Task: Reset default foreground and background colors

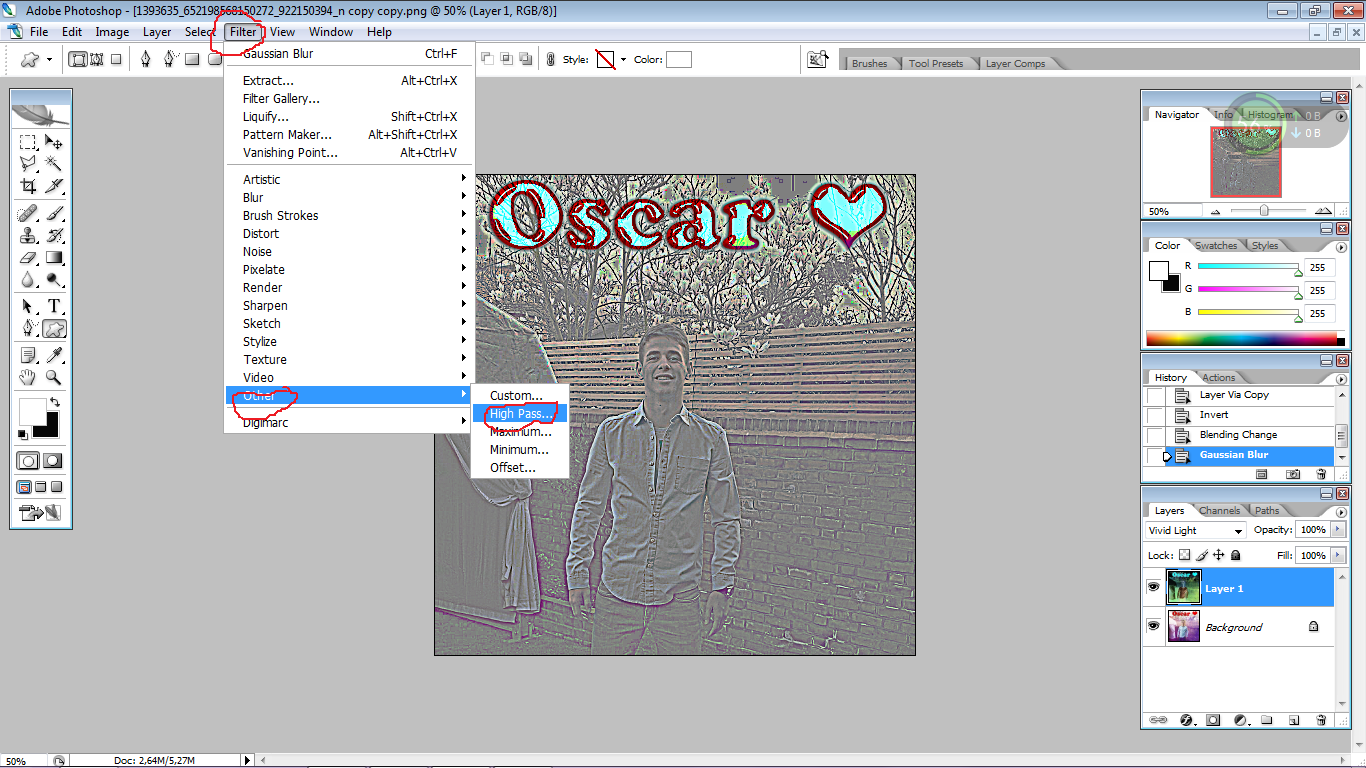Action: [23, 434]
